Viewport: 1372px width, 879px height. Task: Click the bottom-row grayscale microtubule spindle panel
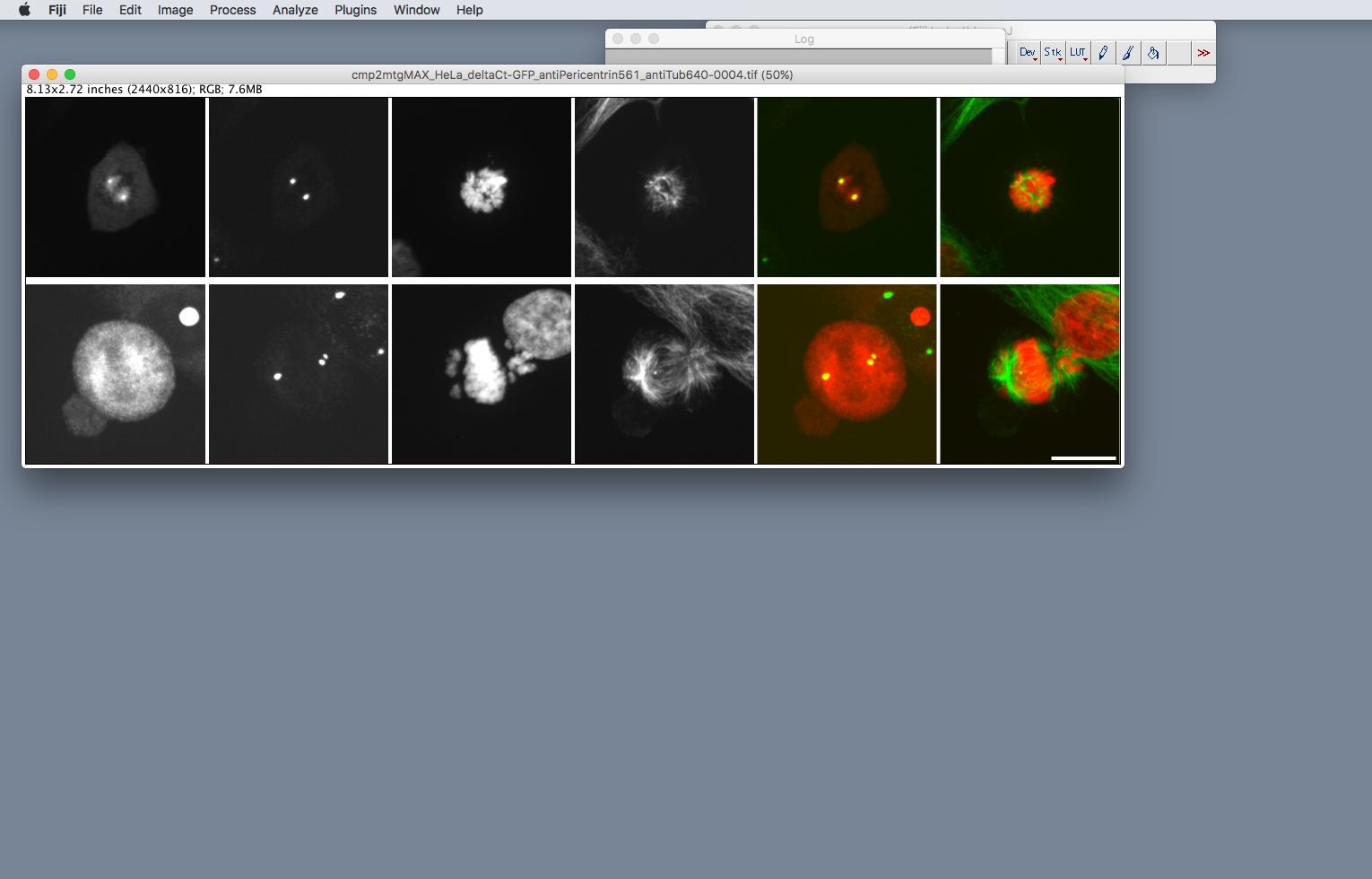664,374
